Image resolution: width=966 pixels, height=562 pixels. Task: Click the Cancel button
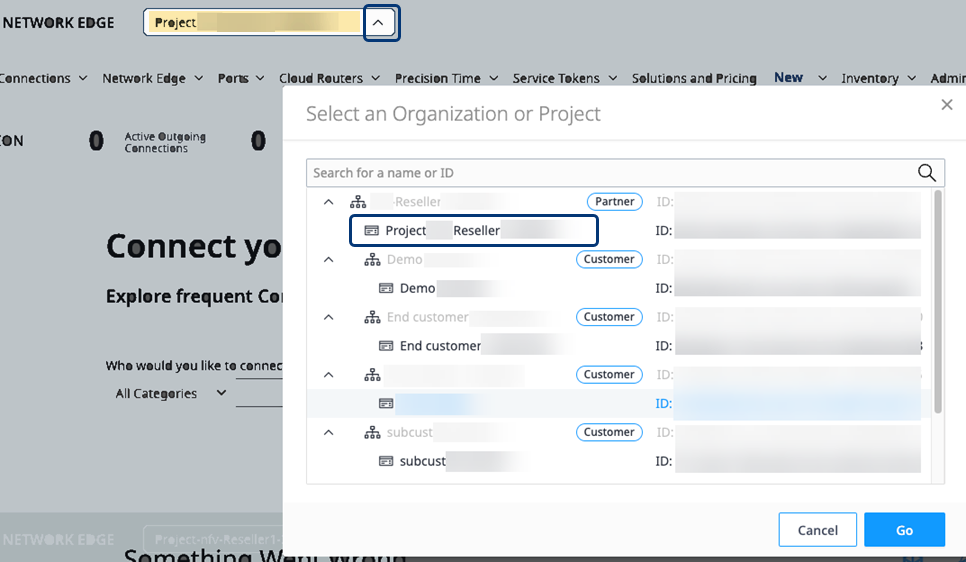pyautogui.click(x=818, y=530)
